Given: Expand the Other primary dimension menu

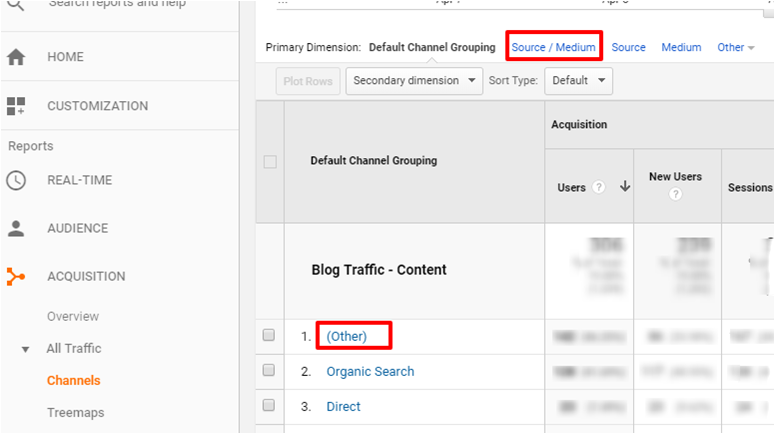Looking at the screenshot, I should [x=736, y=47].
